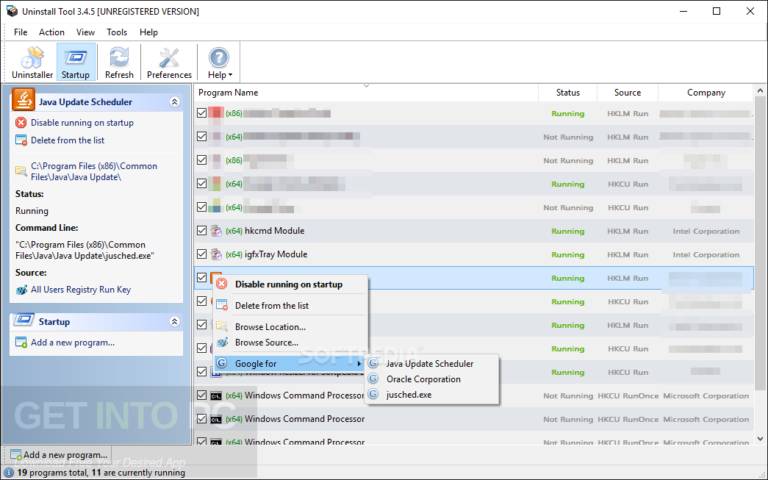Image resolution: width=768 pixels, height=480 pixels.
Task: Click the status text '19 programs total'
Action: click(x=52, y=473)
